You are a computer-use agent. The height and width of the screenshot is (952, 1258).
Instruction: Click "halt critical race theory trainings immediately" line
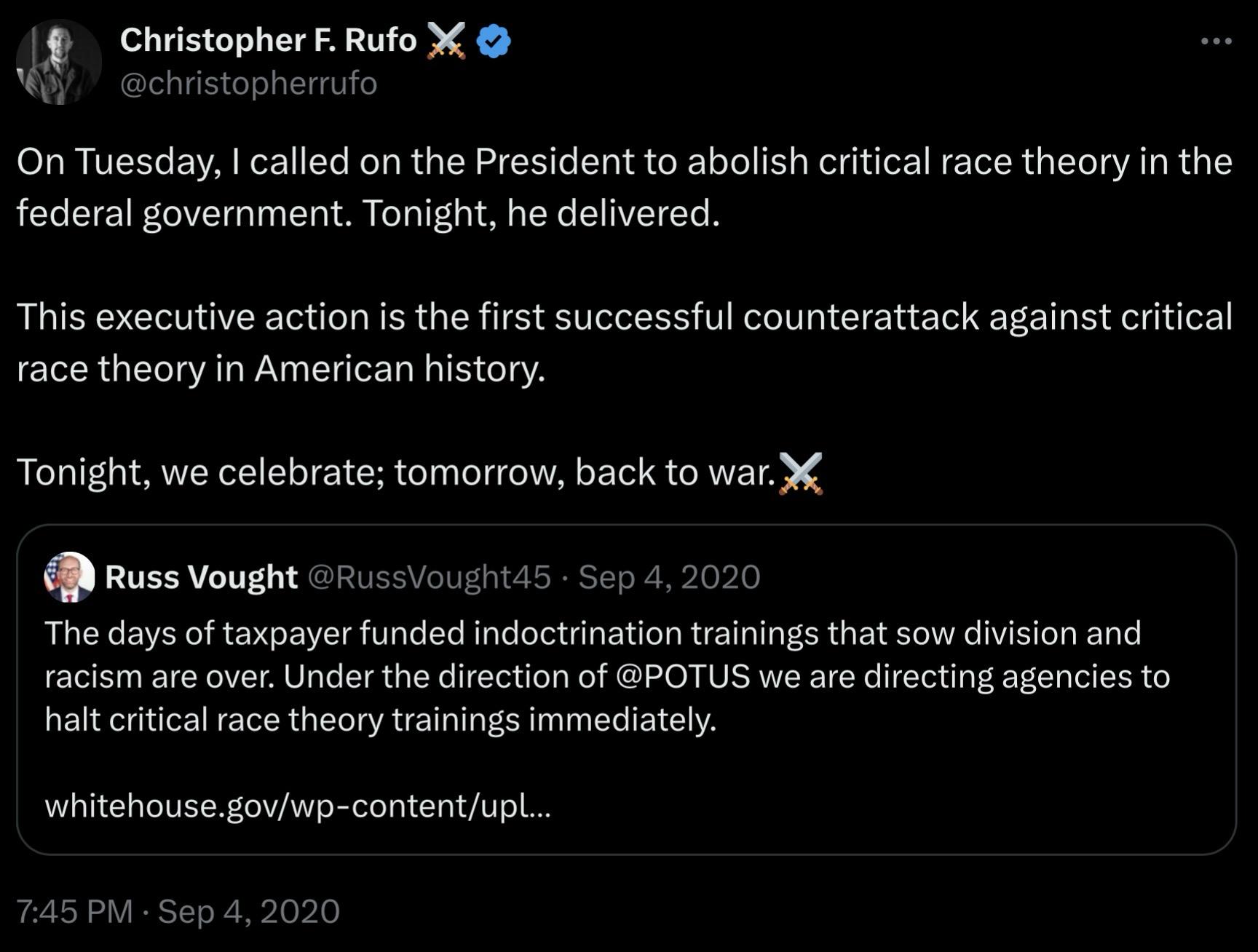pos(381,720)
